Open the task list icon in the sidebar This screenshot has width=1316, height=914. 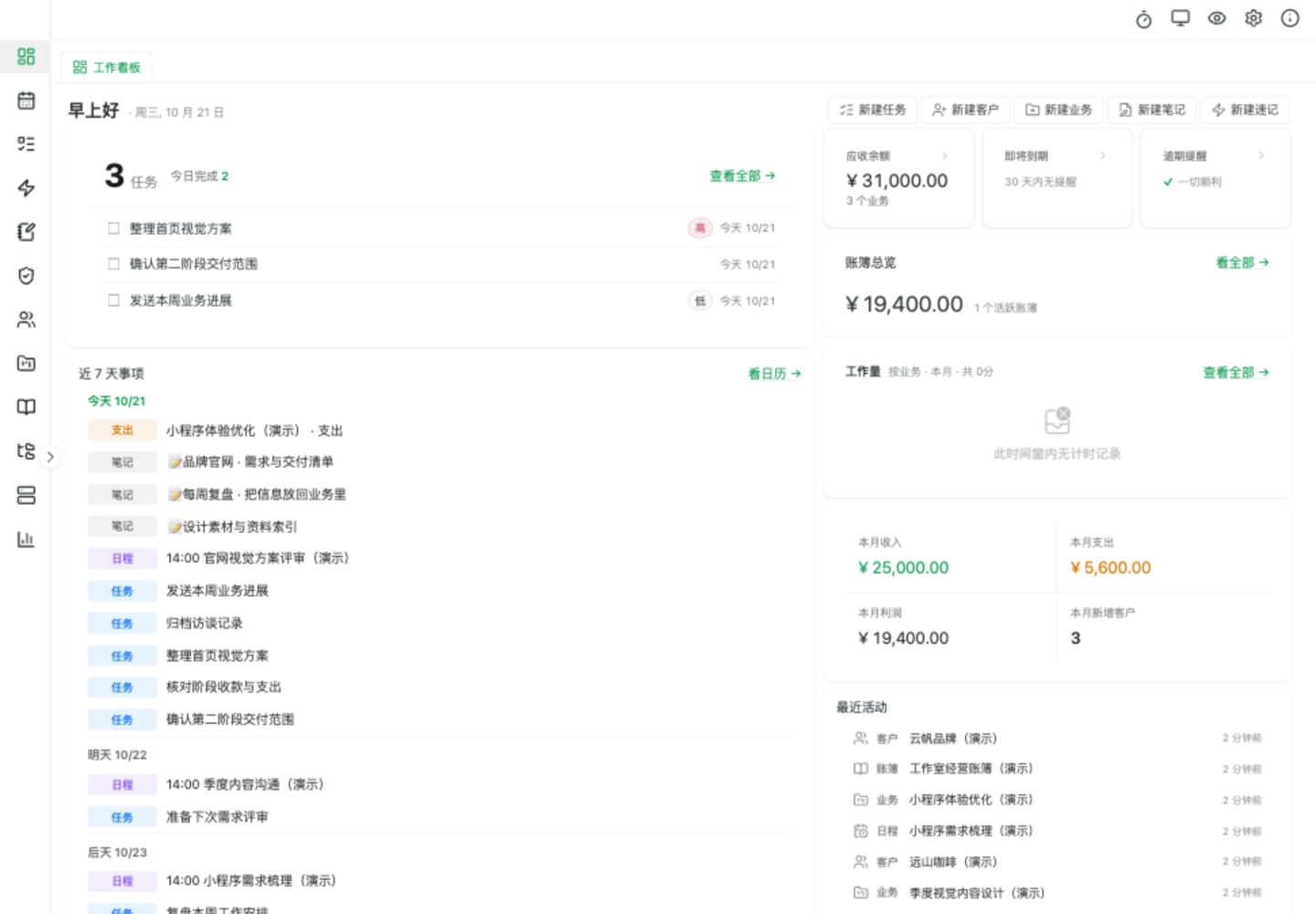[x=26, y=144]
